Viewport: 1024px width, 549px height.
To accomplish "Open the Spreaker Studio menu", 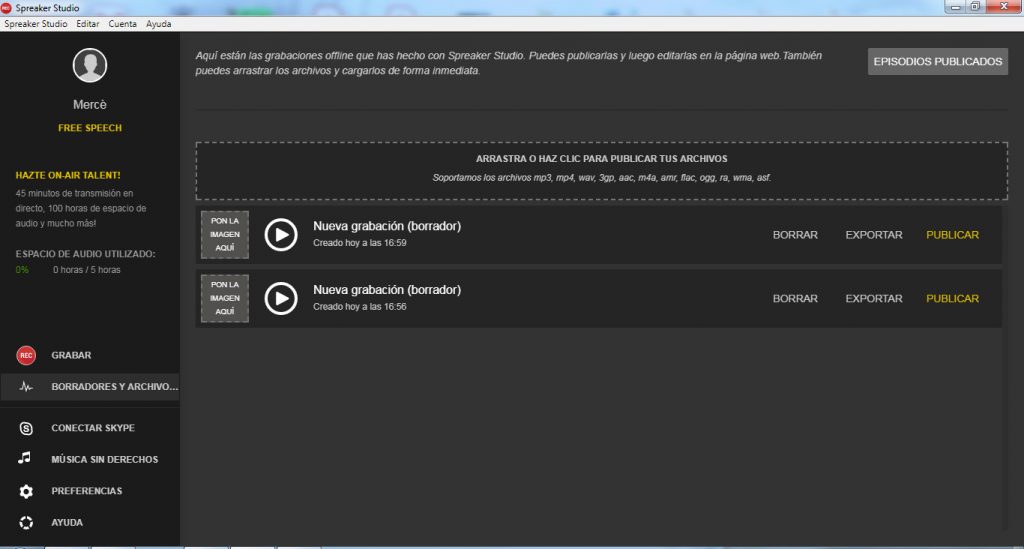I will tap(35, 23).
